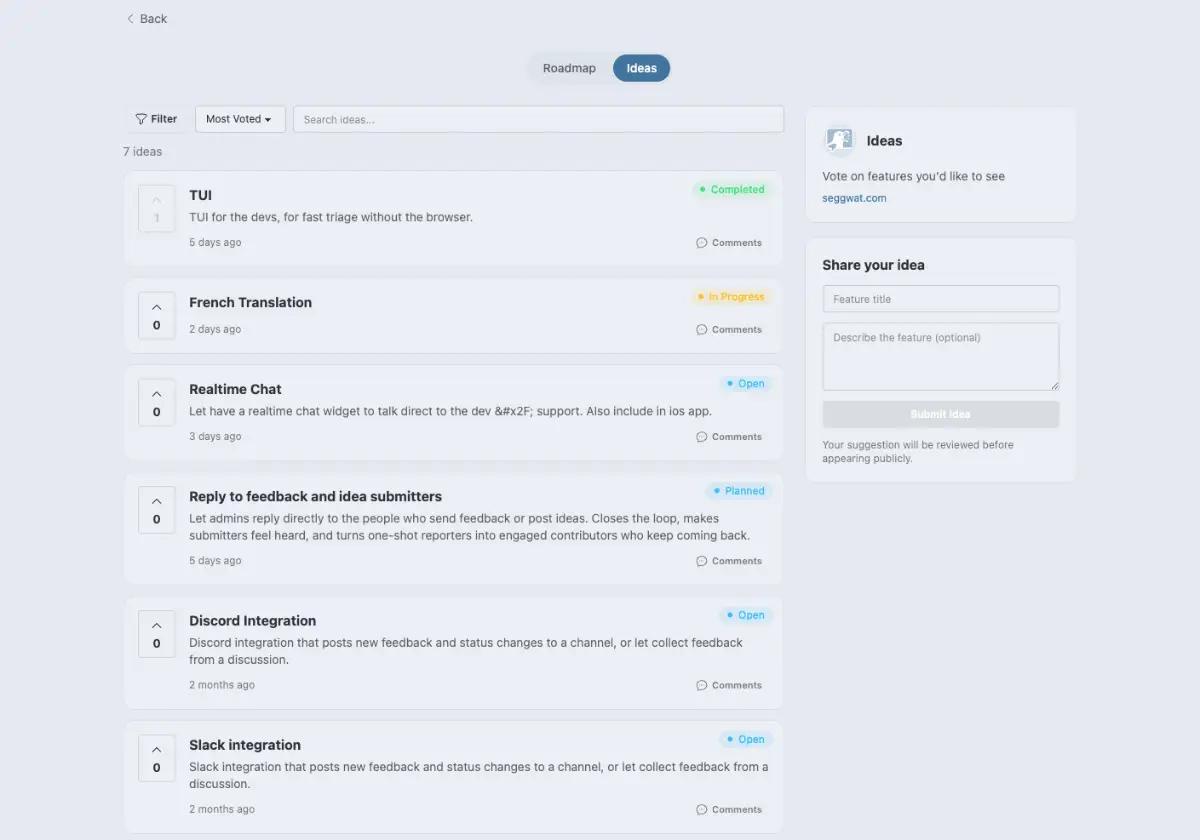Screen dimensions: 1200x840
Task: Open Comments on French Translation
Action: point(729,330)
